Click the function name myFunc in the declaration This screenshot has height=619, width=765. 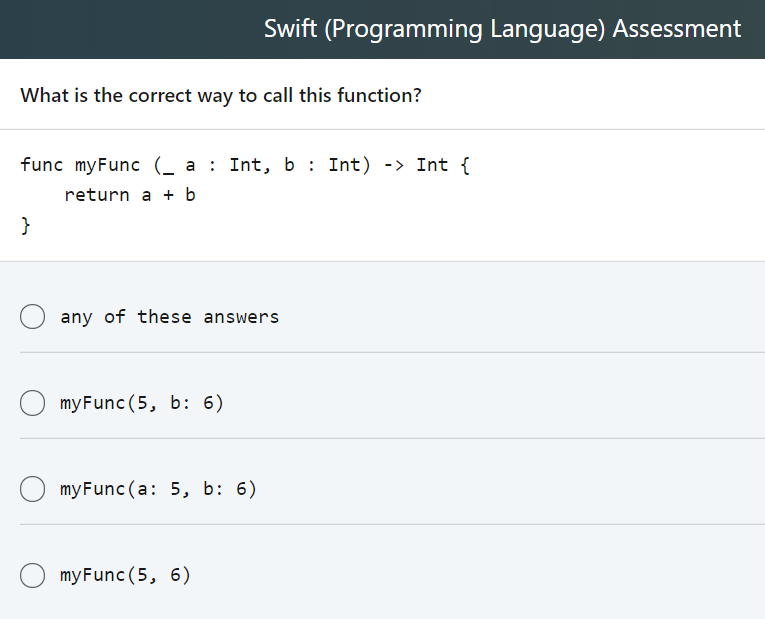tap(107, 165)
